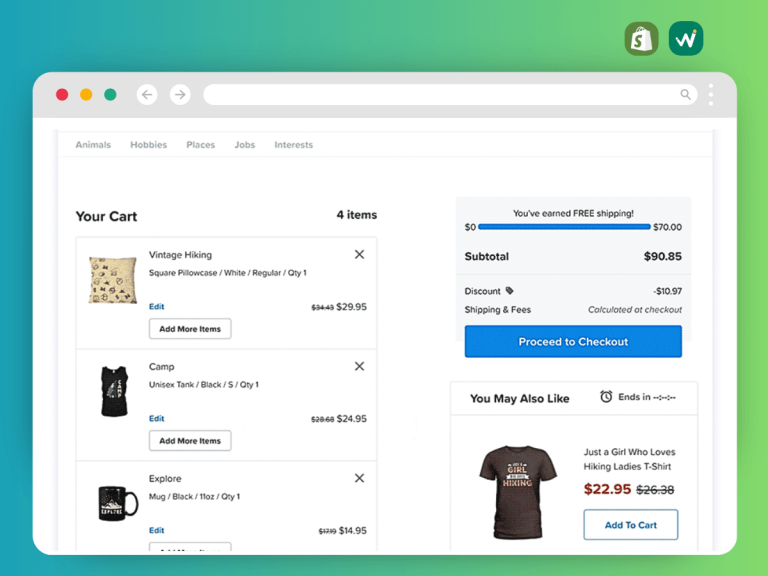Image resolution: width=768 pixels, height=576 pixels.
Task: Edit the Camp tank item
Action: 157,418
